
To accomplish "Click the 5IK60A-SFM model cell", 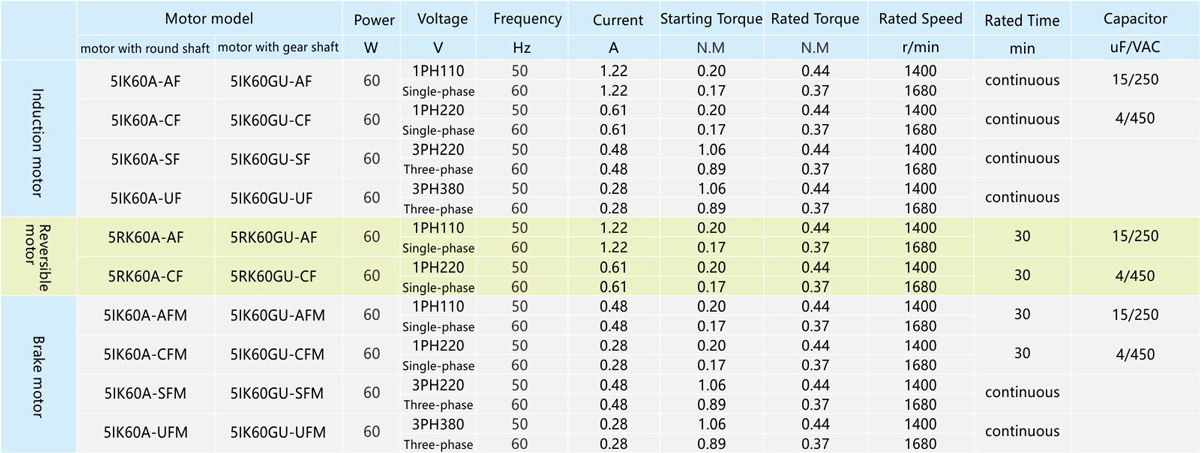I will 146,392.
